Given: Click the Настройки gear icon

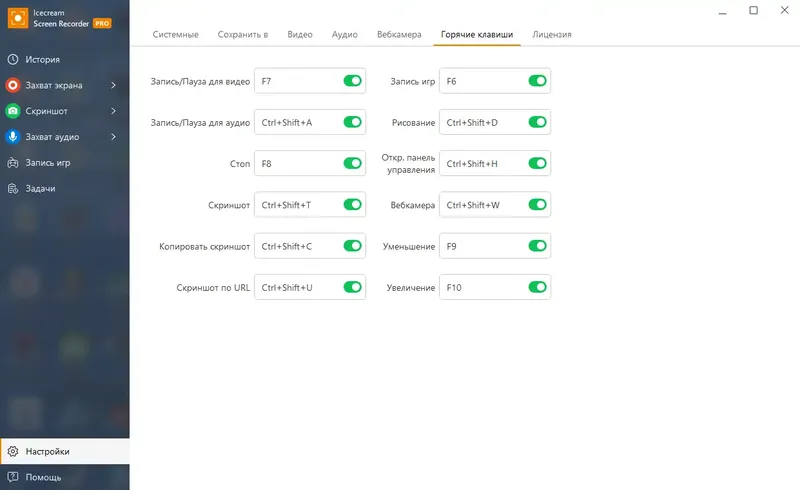Looking at the screenshot, I should (x=14, y=452).
